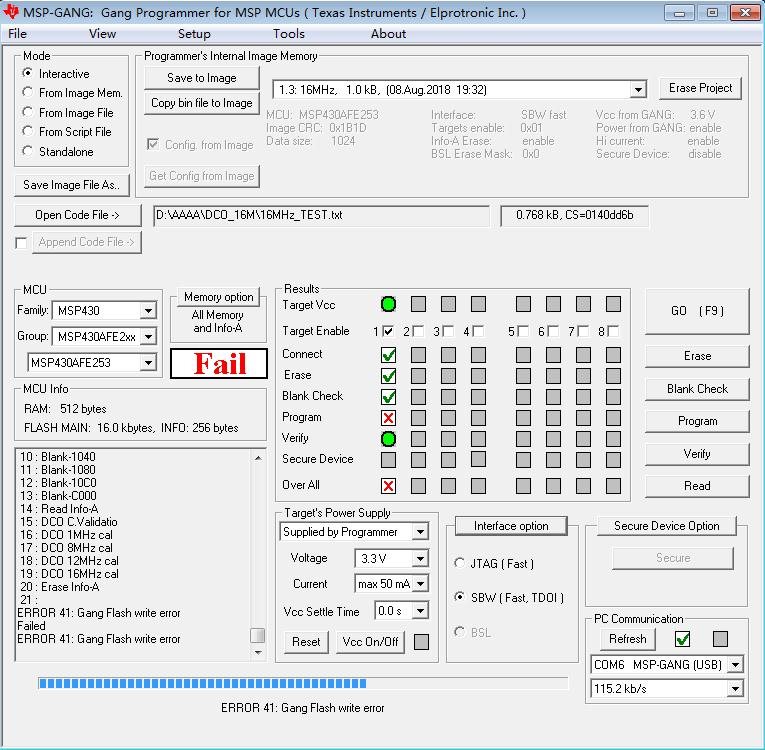Click the Erase button

697,356
